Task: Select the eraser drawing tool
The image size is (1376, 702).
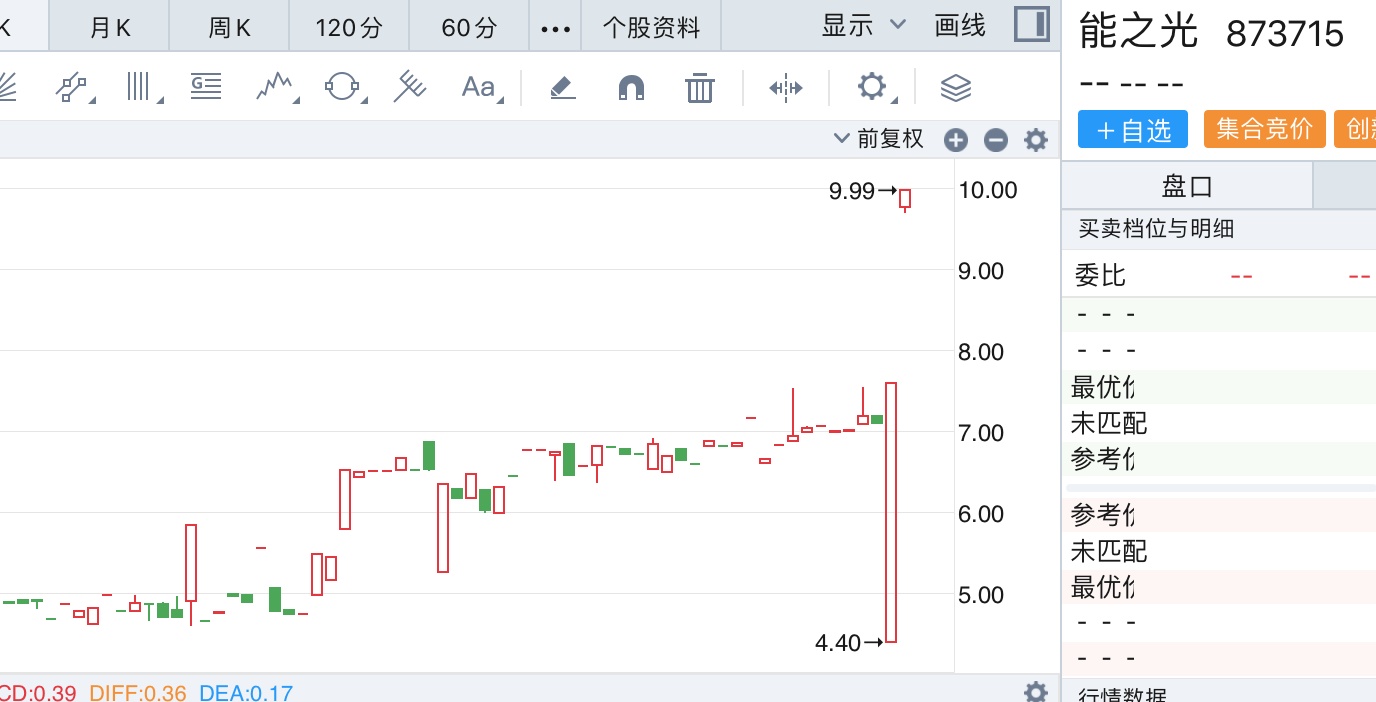Action: point(563,88)
